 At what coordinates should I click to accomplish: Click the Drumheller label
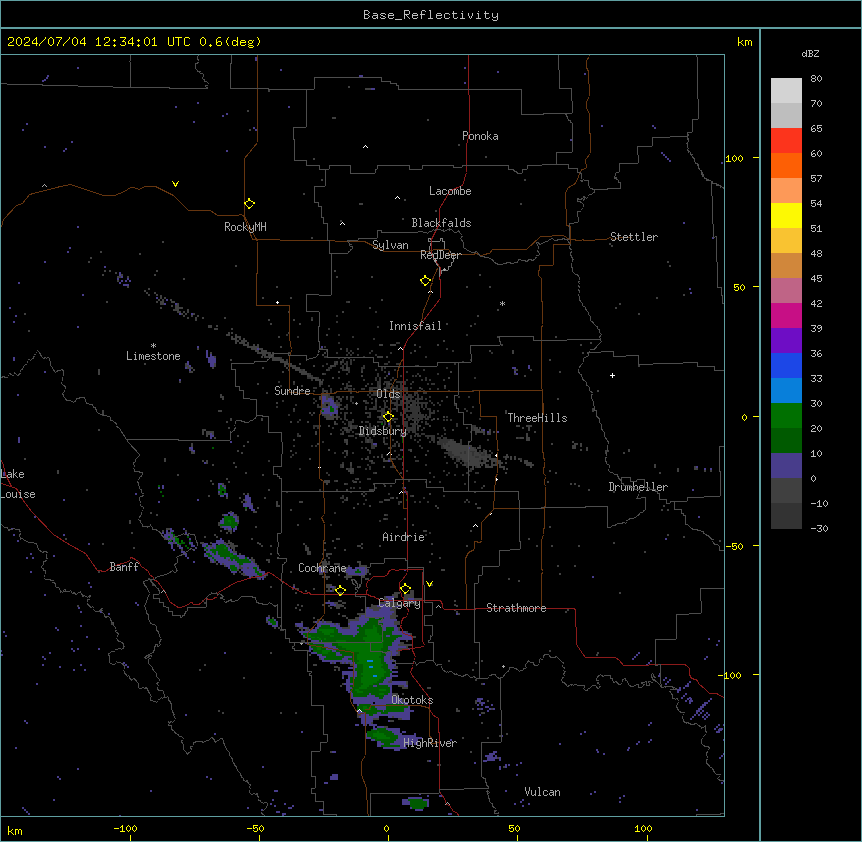[638, 487]
